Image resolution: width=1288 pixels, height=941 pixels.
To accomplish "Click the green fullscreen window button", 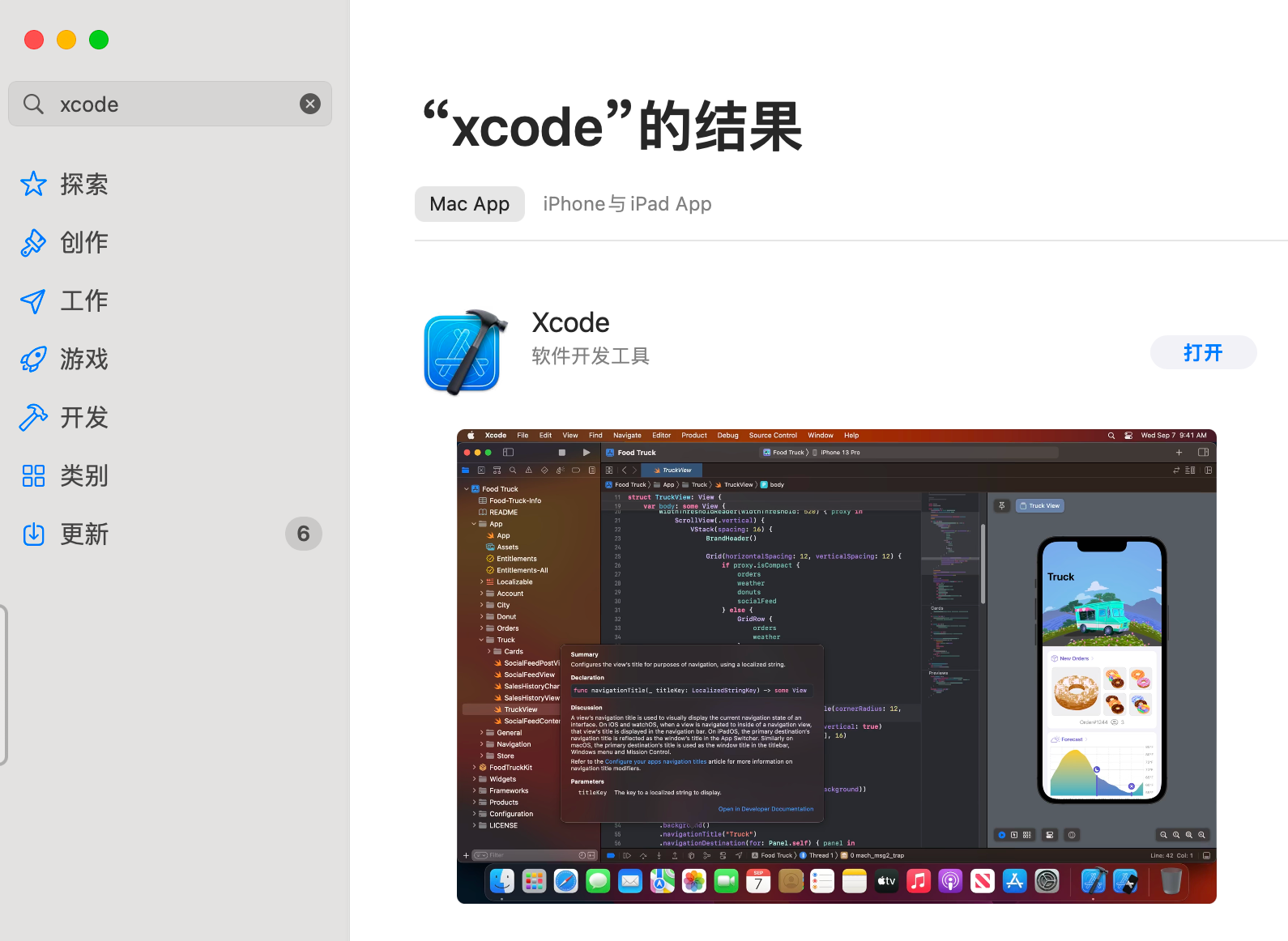I will pyautogui.click(x=99, y=40).
